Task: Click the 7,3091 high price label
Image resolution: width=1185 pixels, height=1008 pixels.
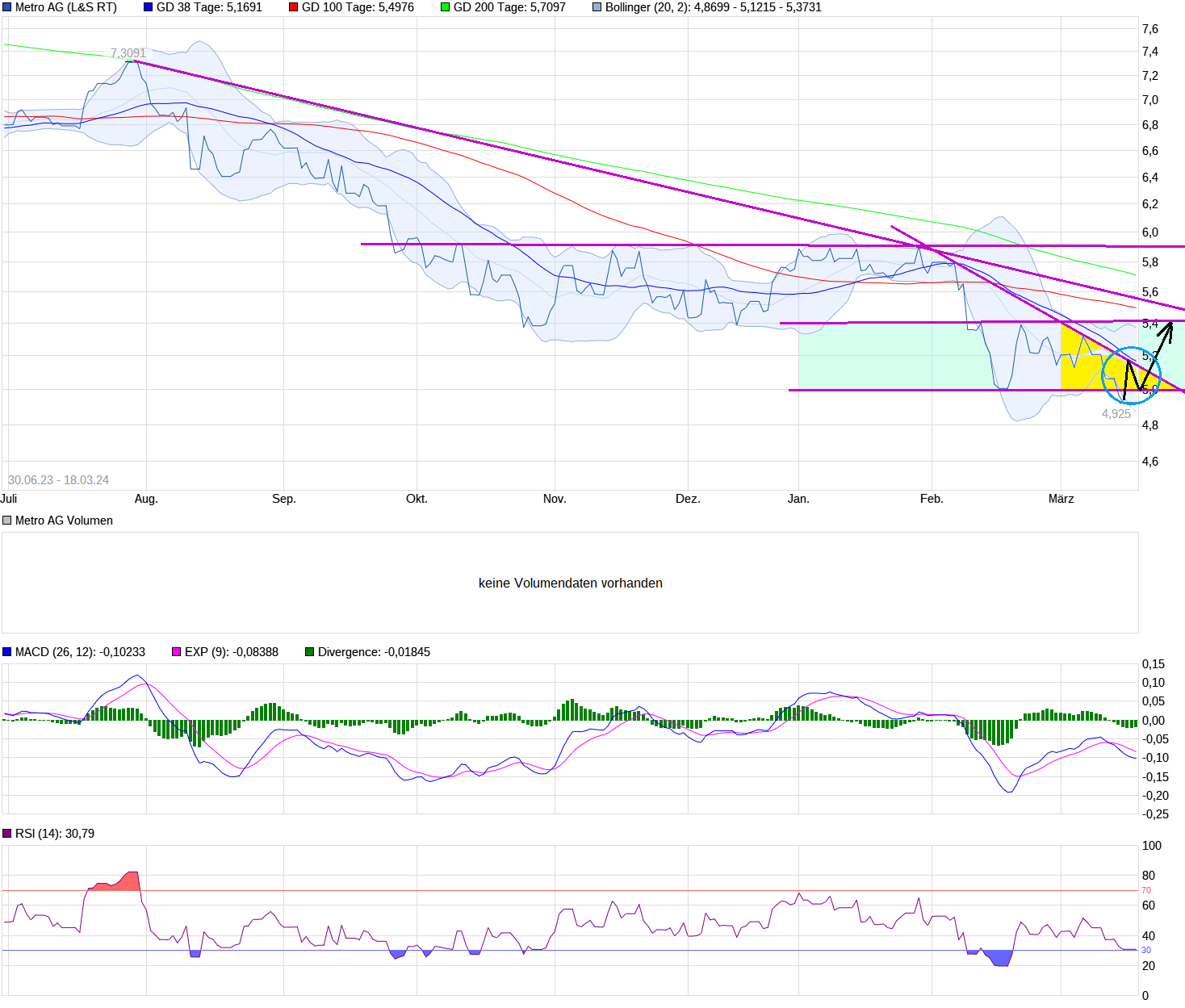Action: tap(128, 53)
